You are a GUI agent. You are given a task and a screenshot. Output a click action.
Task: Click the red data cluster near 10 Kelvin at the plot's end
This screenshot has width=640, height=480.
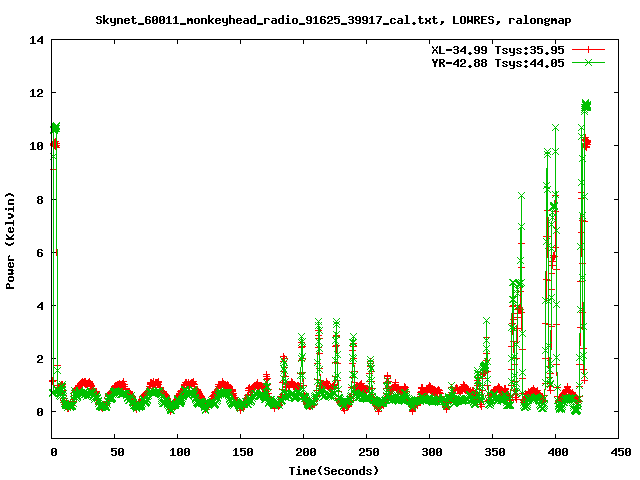coord(587,143)
